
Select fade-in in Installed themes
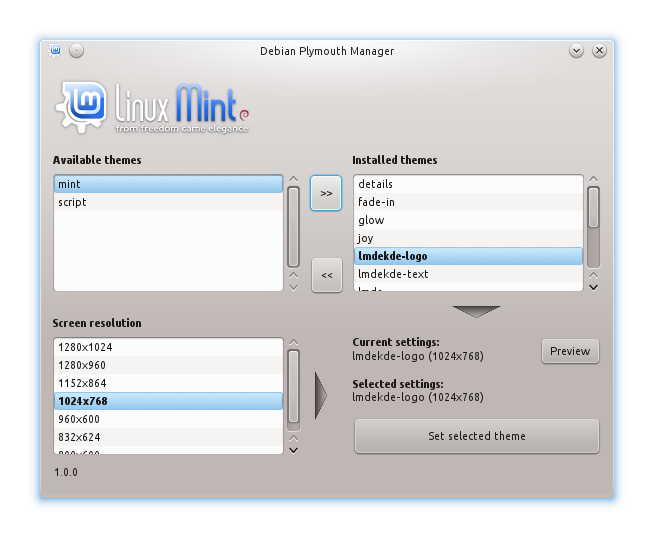pyautogui.click(x=468, y=202)
